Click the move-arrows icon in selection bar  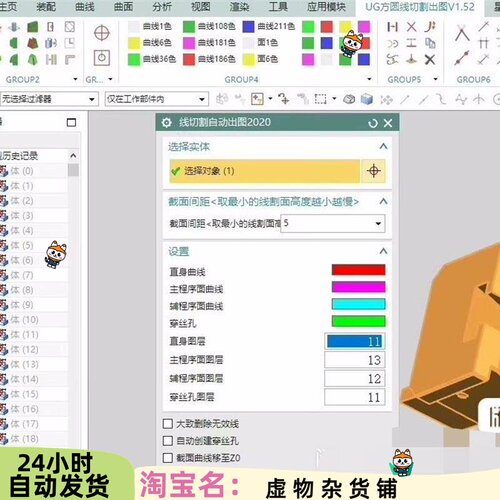coord(387,99)
